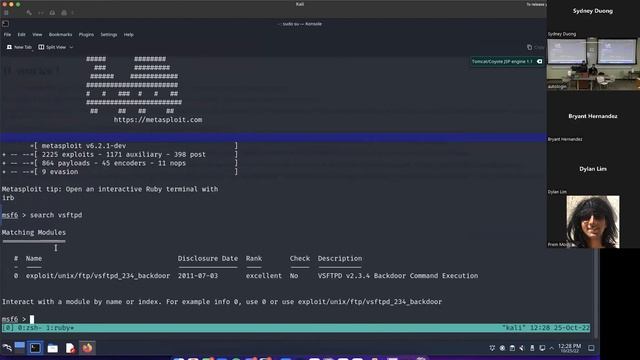Screen dimensions: 640x360
Task: Click the 12:28 PM taskbar clock
Action: 569,348
